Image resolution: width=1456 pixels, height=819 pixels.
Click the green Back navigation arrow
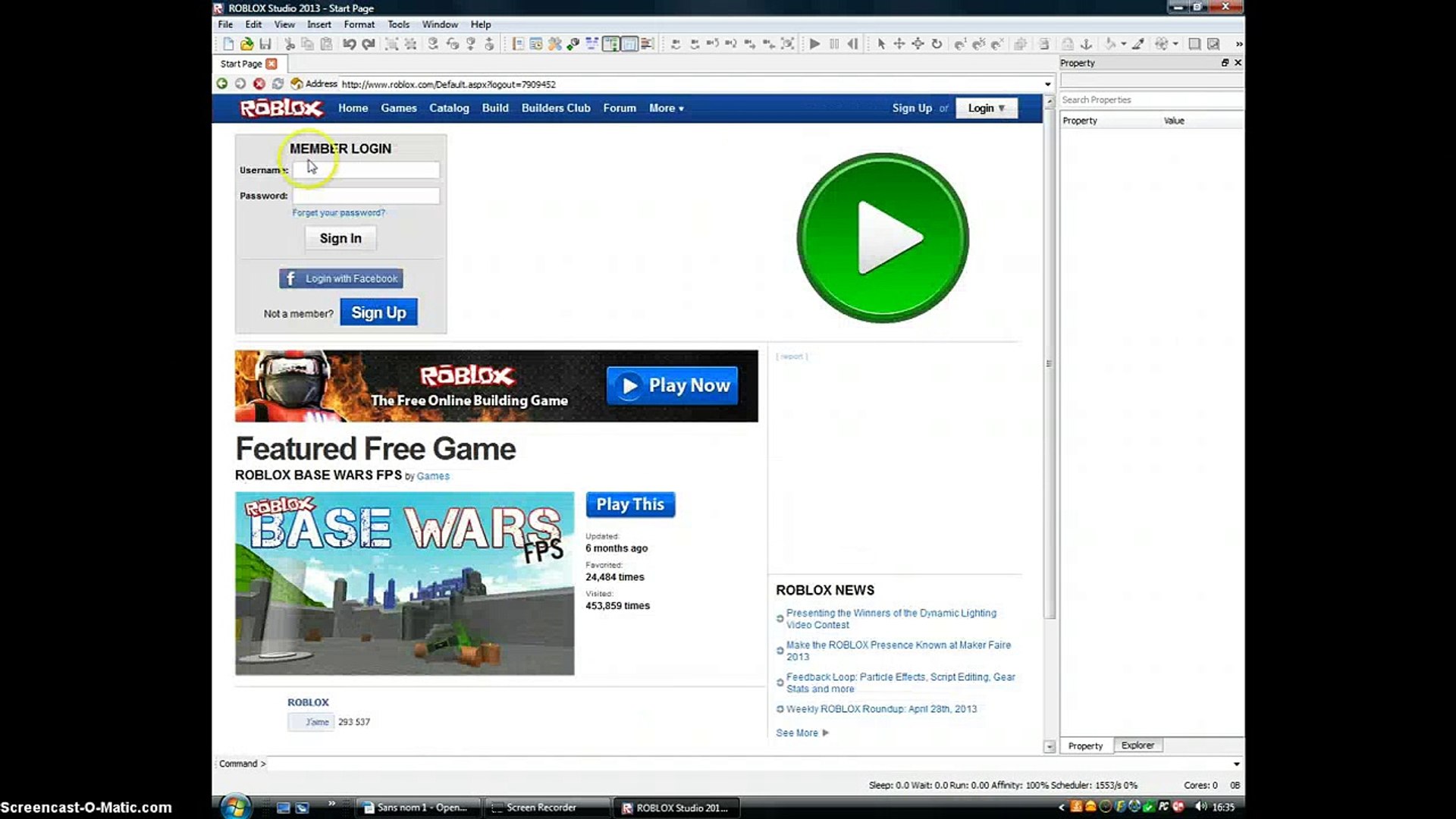click(x=222, y=84)
